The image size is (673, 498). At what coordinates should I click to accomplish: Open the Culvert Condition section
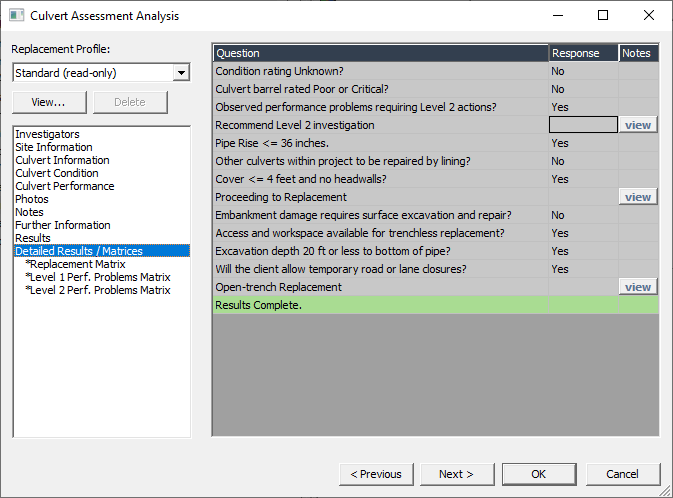tap(57, 173)
